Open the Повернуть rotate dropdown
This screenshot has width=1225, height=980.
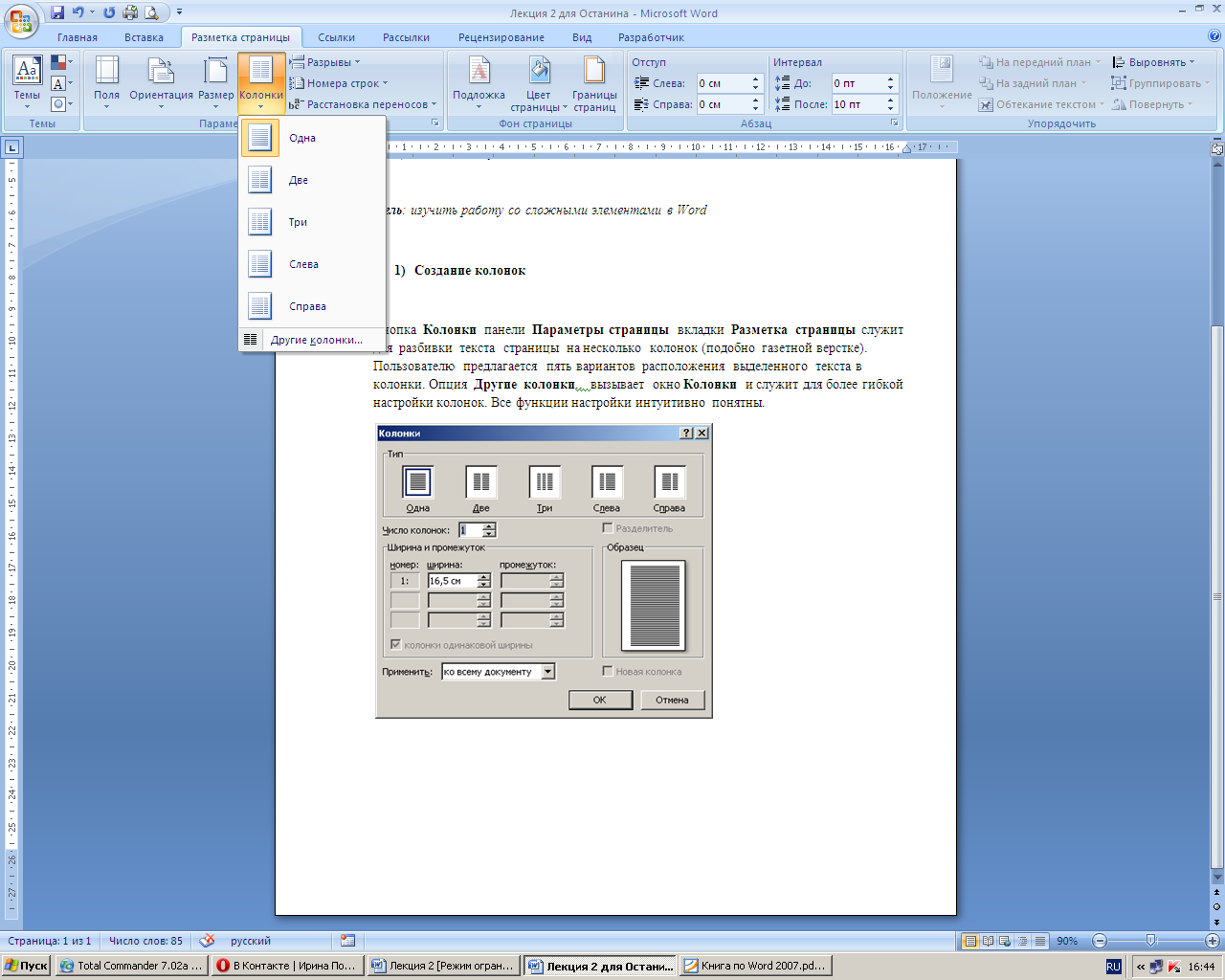tap(1153, 104)
